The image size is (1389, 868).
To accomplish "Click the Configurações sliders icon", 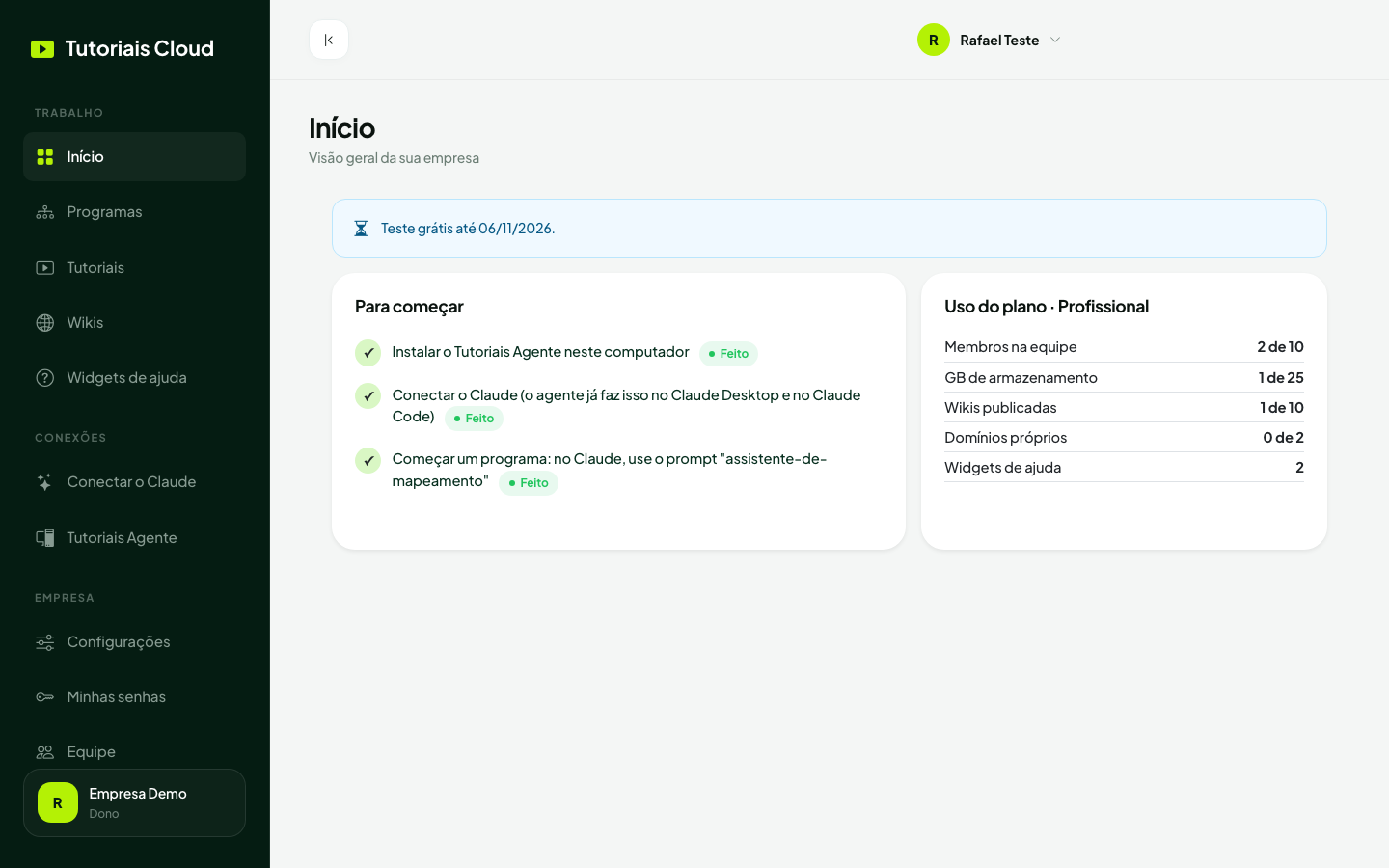I will (x=45, y=642).
